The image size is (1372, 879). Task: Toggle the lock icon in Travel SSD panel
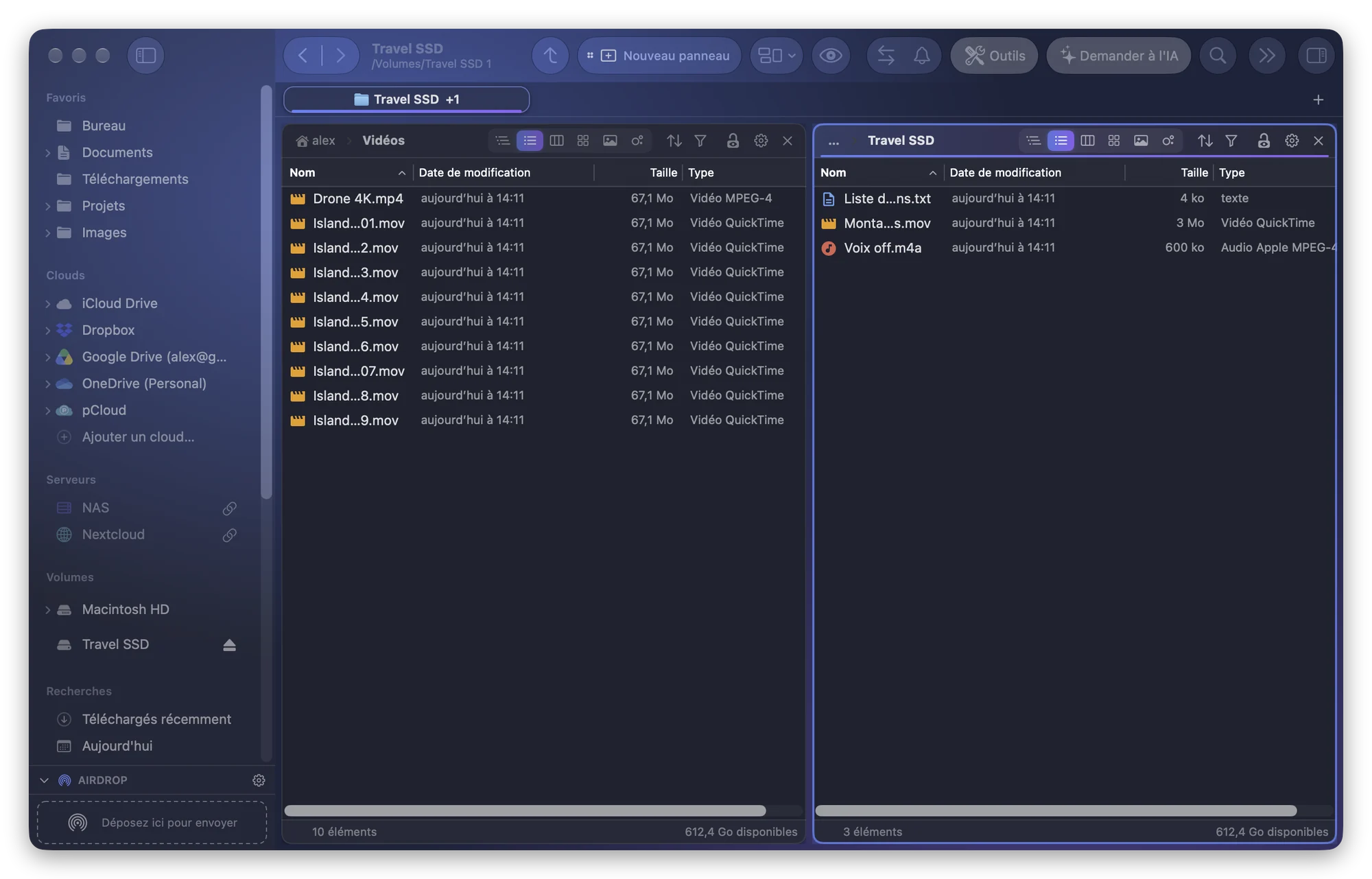tap(1264, 141)
